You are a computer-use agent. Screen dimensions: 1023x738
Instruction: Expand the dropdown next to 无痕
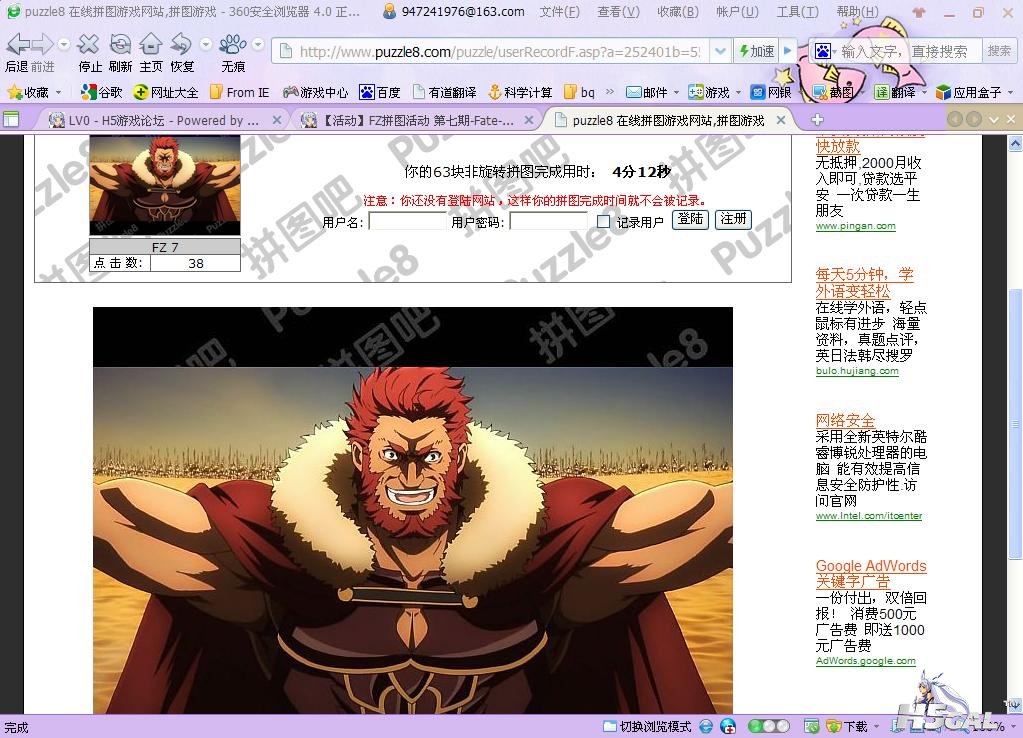pyautogui.click(x=258, y=44)
